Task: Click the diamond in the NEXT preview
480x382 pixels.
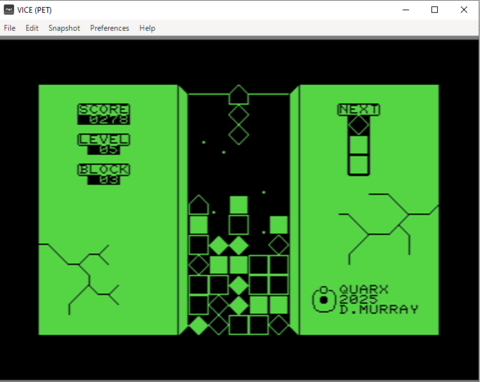Action: [359, 125]
